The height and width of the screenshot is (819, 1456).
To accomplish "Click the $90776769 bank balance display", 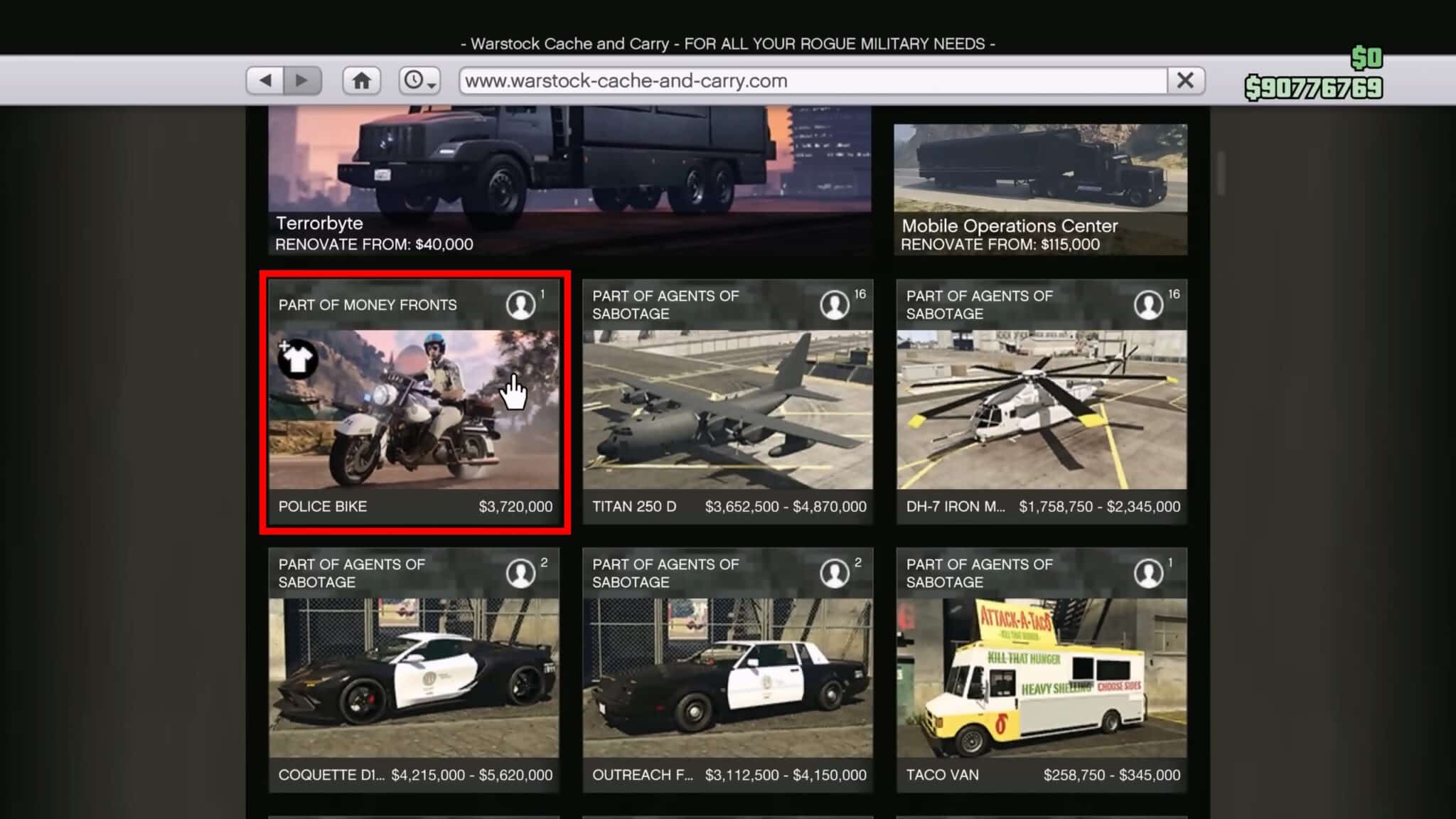I will point(1313,88).
